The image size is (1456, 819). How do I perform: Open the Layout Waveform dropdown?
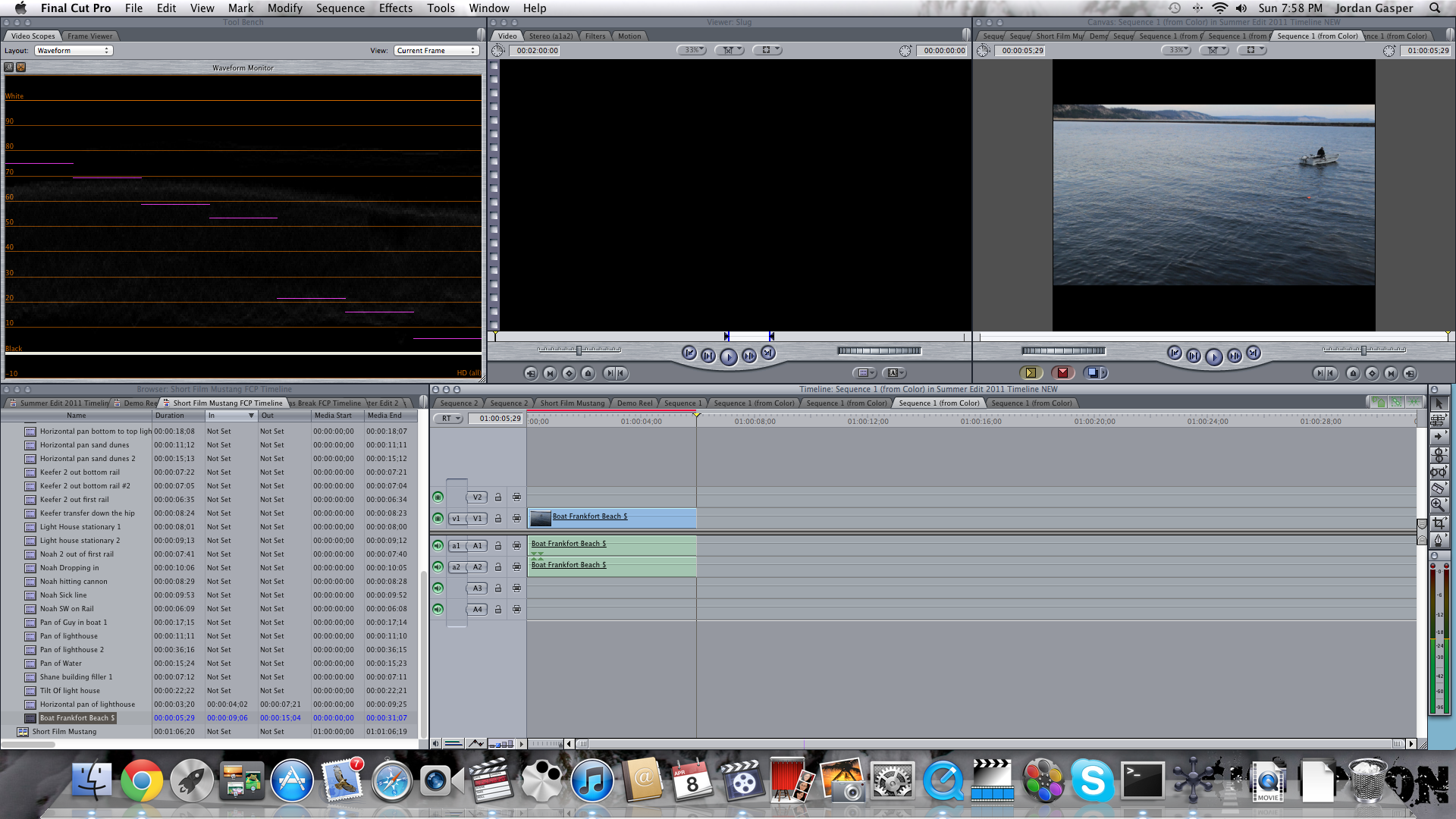pos(74,51)
